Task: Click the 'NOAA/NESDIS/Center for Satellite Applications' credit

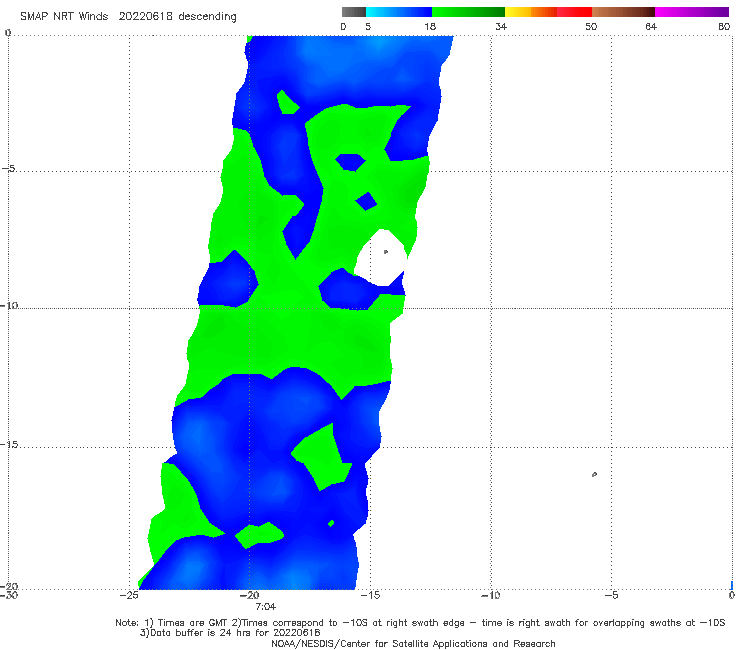Action: click(413, 644)
